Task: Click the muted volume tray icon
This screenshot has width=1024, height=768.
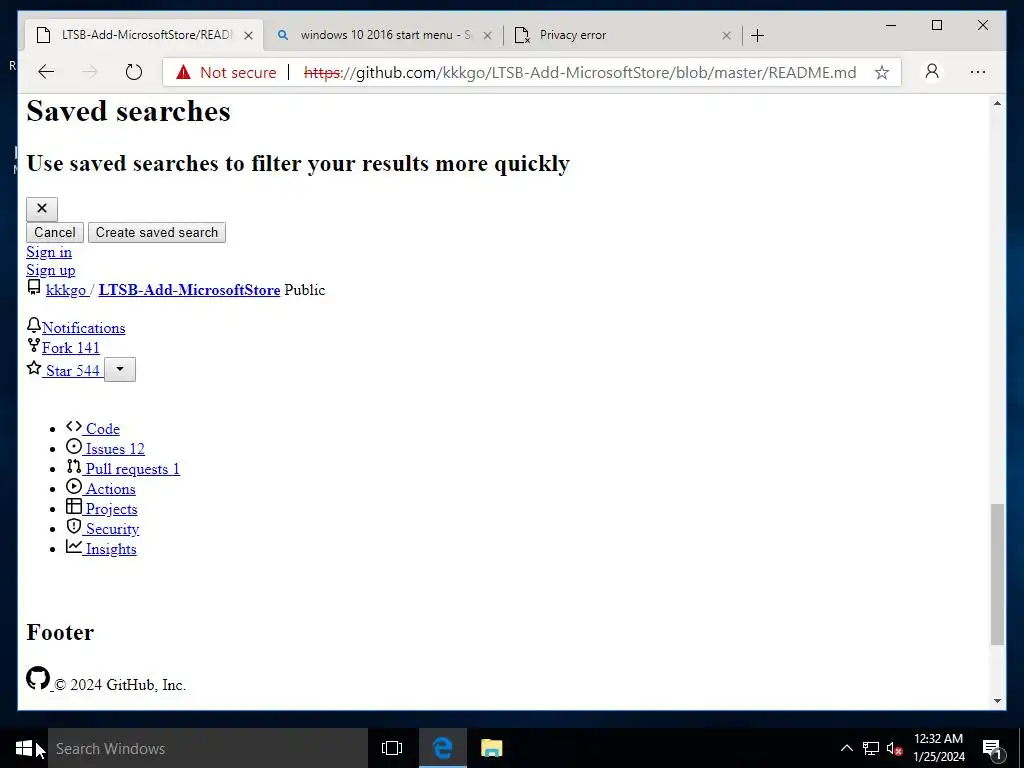Action: 895,748
